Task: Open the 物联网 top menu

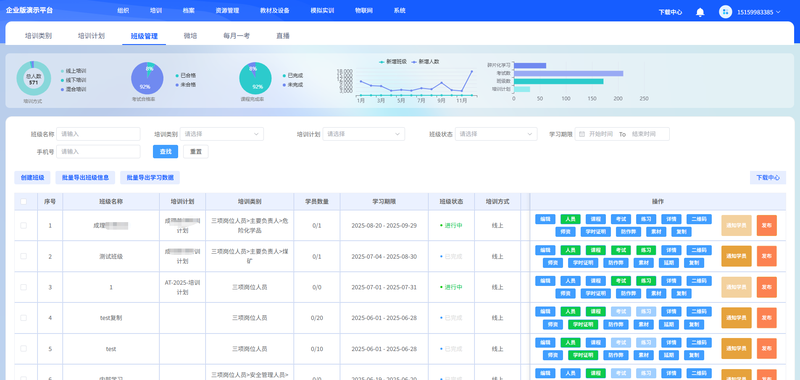Action: click(364, 11)
